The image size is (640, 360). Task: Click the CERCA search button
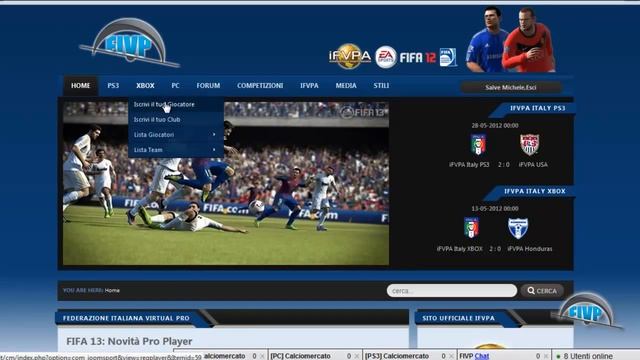[x=542, y=291]
